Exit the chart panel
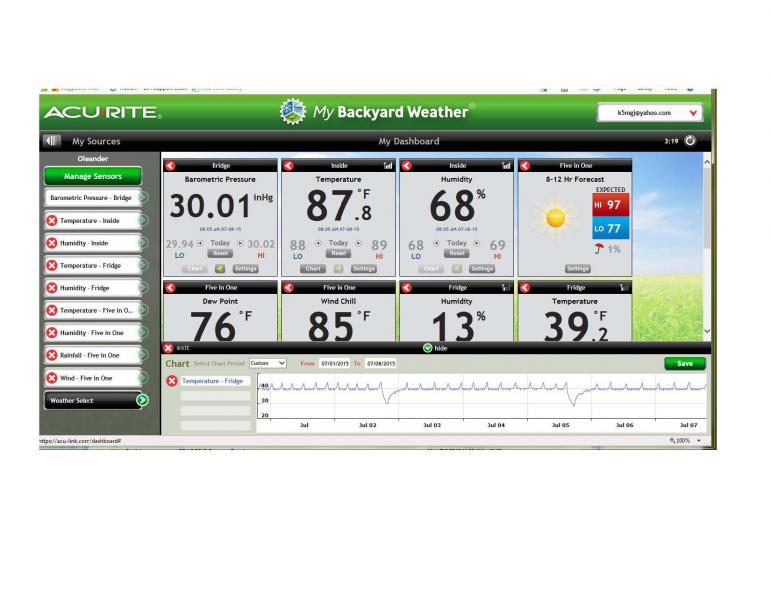Image resolution: width=771 pixels, height=600 pixels. pos(169,348)
